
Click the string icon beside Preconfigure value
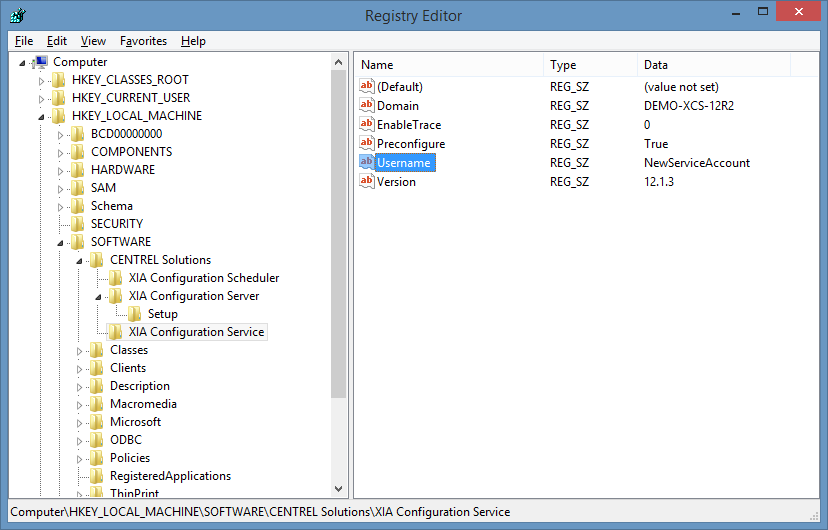[x=366, y=143]
